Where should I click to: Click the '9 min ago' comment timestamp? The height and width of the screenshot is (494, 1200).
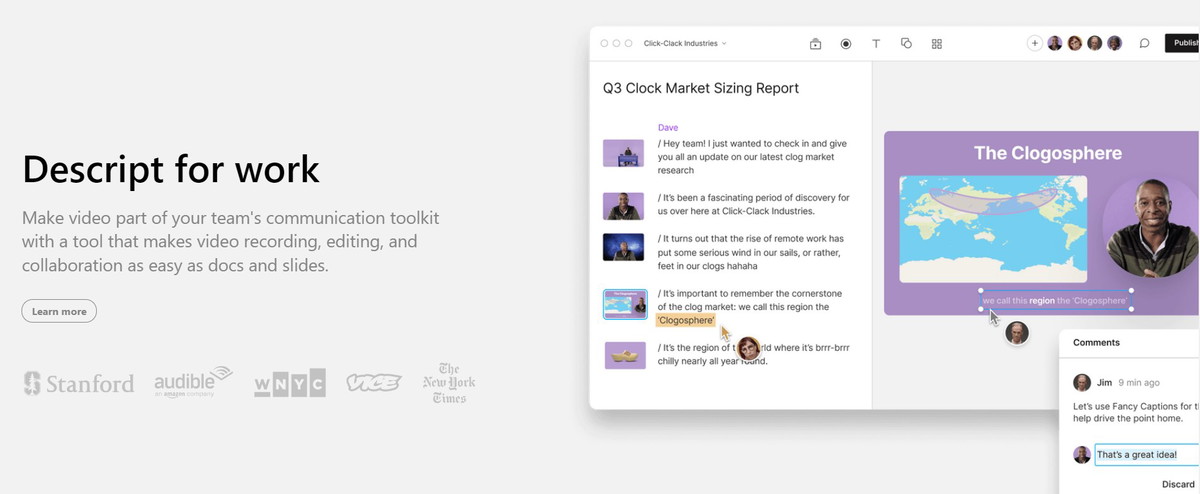coord(1140,383)
